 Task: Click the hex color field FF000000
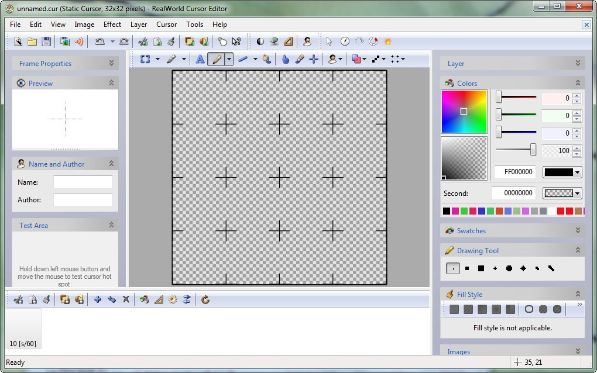point(515,172)
